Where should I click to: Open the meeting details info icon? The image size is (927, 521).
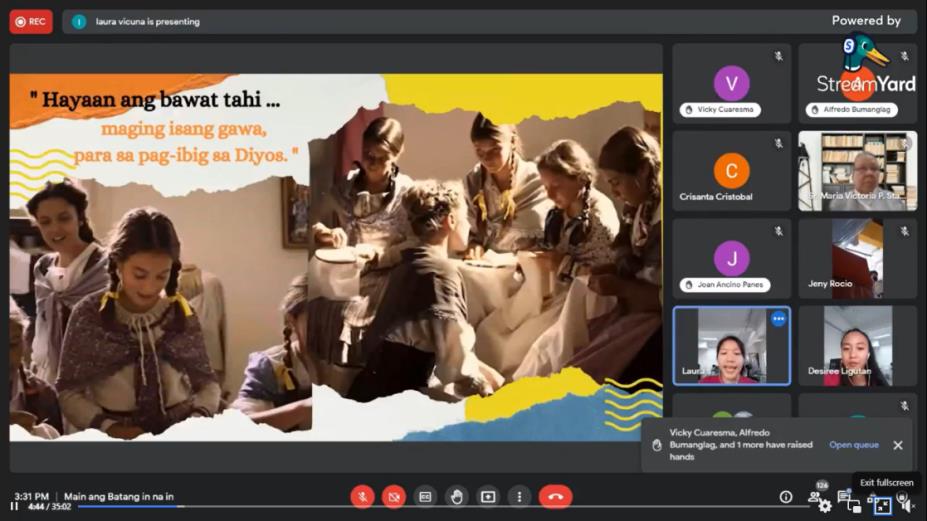[786, 497]
